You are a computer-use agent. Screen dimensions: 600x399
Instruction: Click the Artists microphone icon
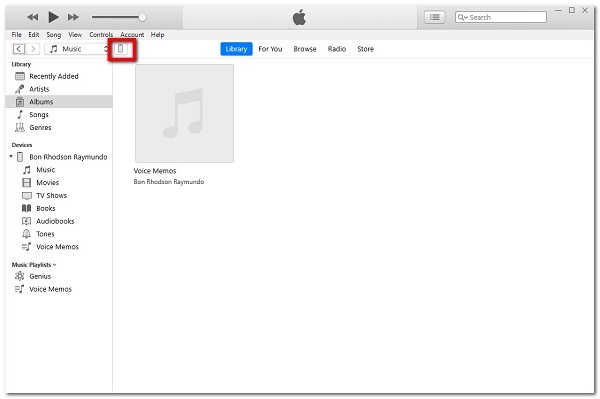pos(20,89)
